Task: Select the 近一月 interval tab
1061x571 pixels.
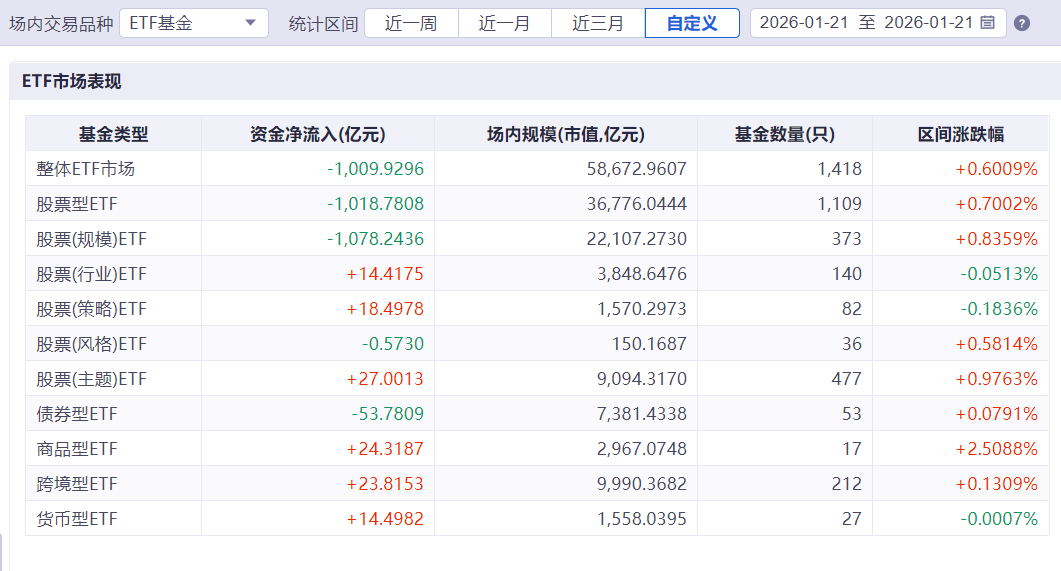Action: [505, 24]
